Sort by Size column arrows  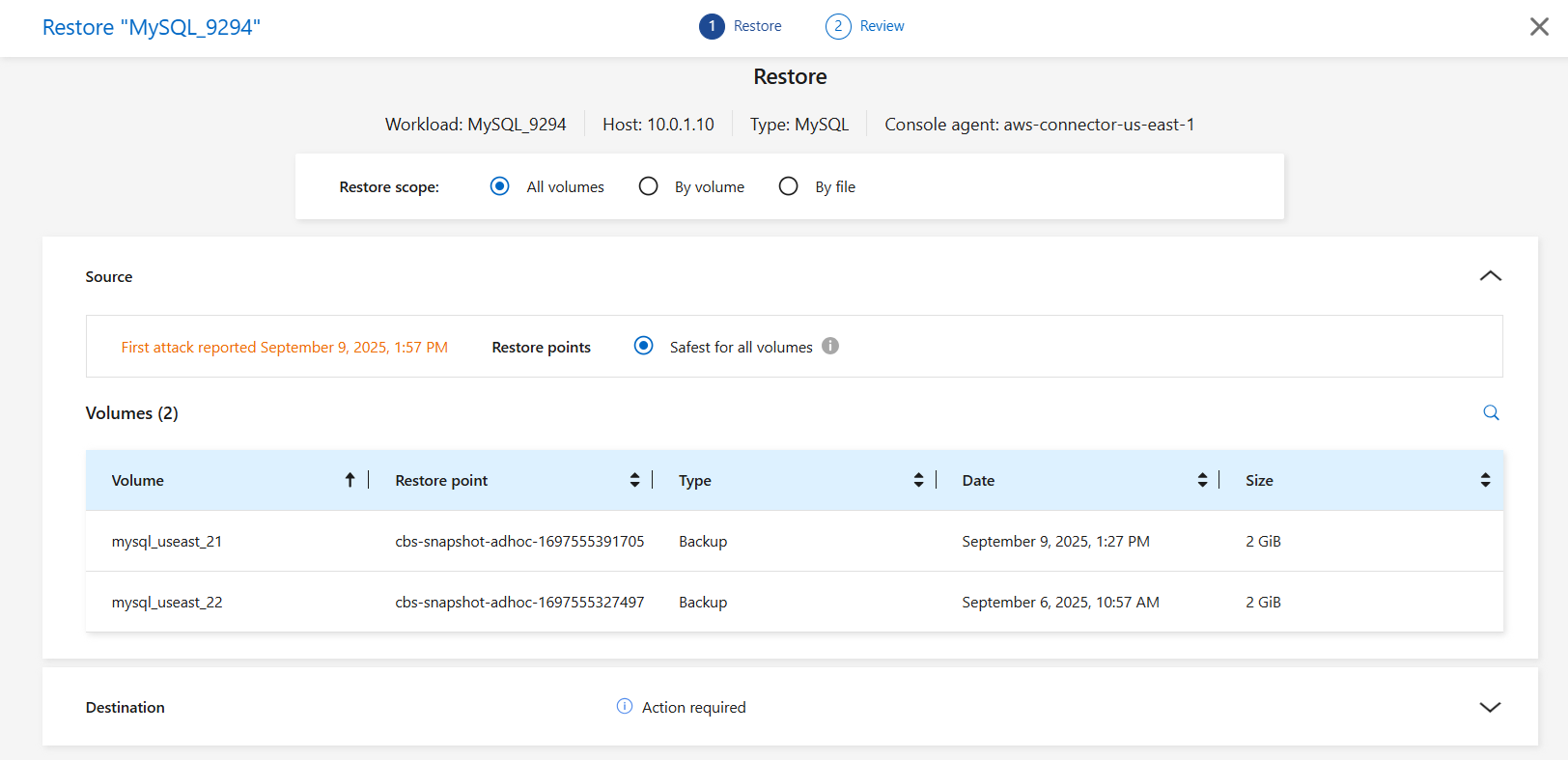coord(1485,480)
